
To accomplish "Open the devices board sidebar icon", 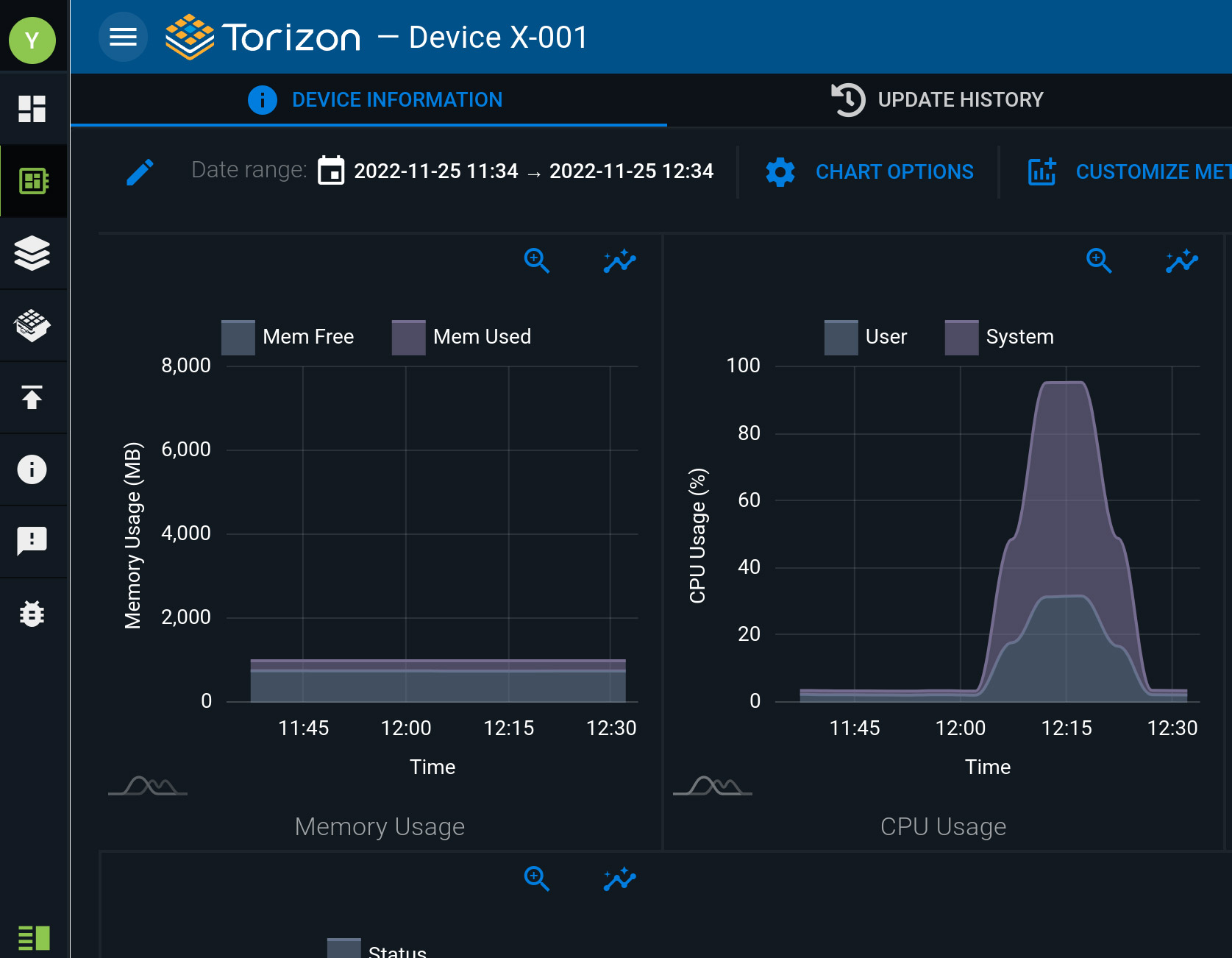I will point(32,180).
